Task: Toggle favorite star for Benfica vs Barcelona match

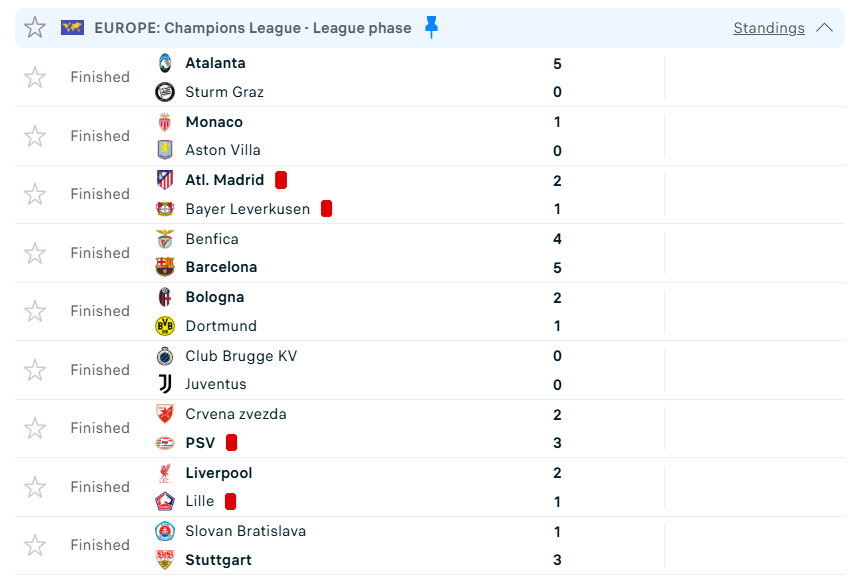Action: [x=35, y=253]
